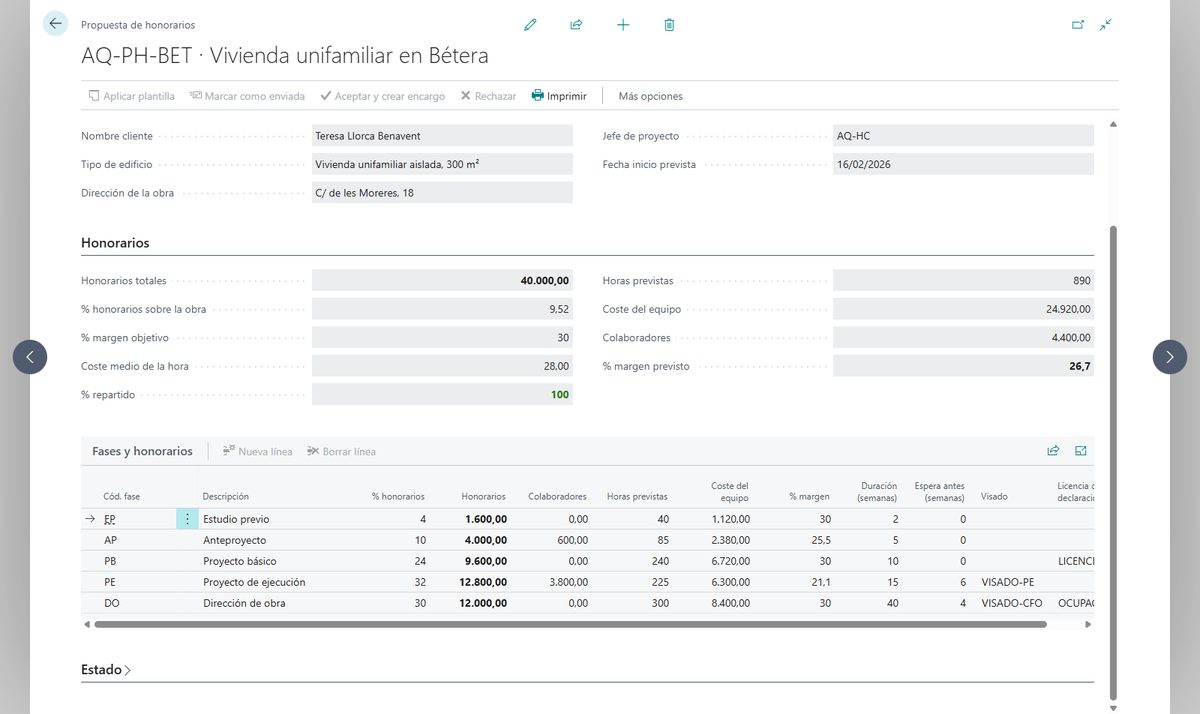Click the Tipo de edificio field
The width and height of the screenshot is (1200, 714).
pos(442,164)
